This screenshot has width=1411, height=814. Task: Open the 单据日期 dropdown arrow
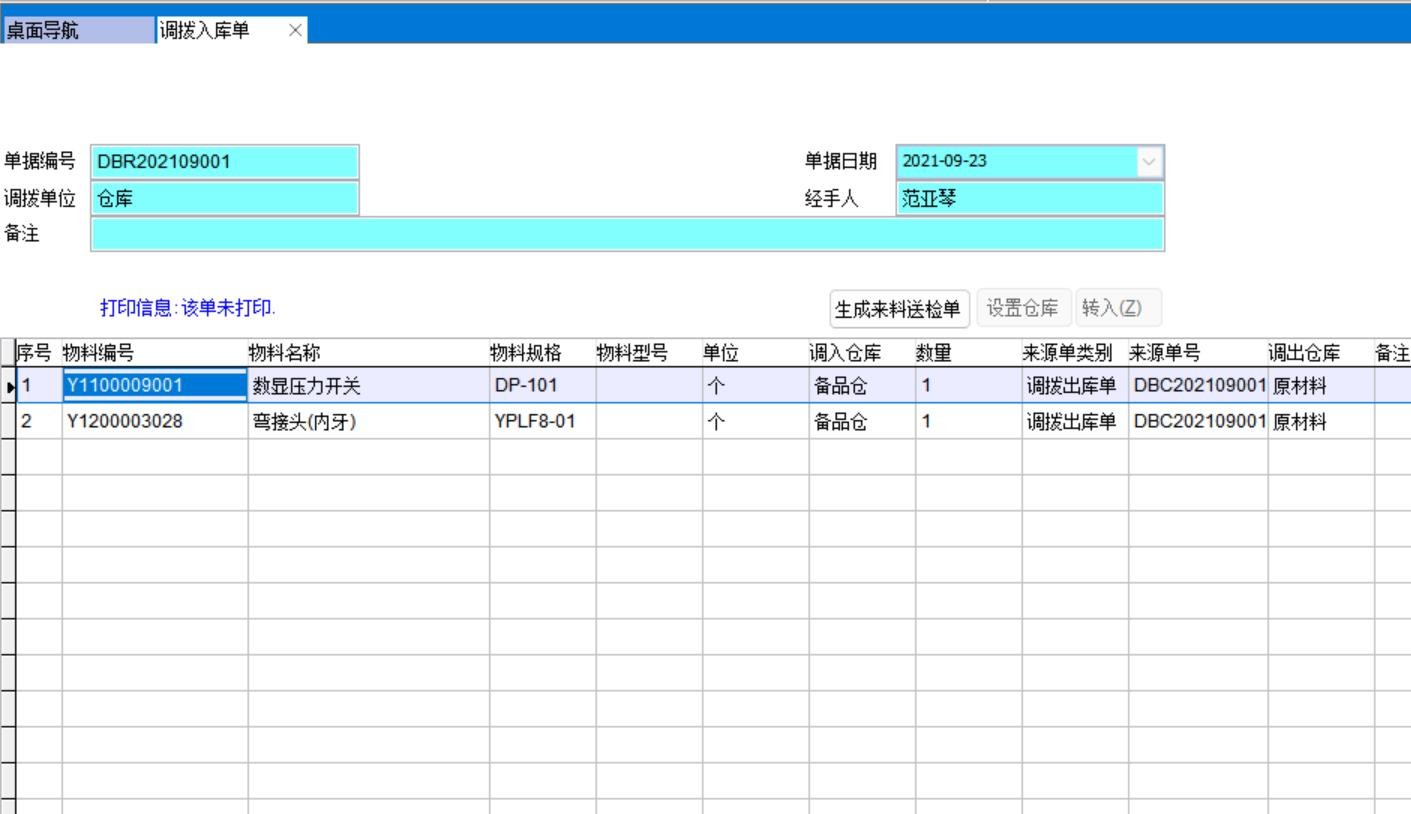click(1149, 161)
